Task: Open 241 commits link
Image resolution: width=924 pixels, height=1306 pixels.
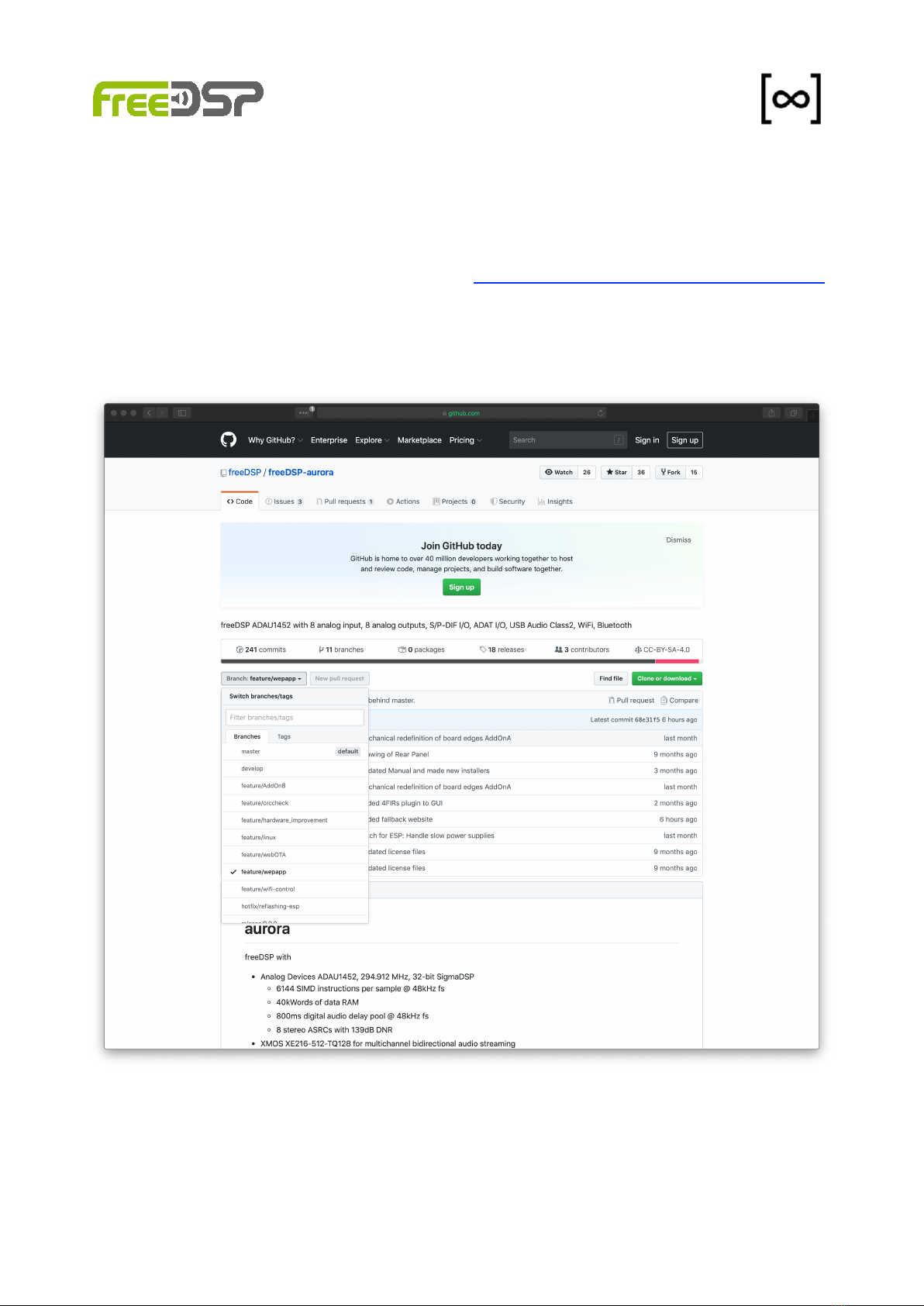Action: pyautogui.click(x=261, y=650)
